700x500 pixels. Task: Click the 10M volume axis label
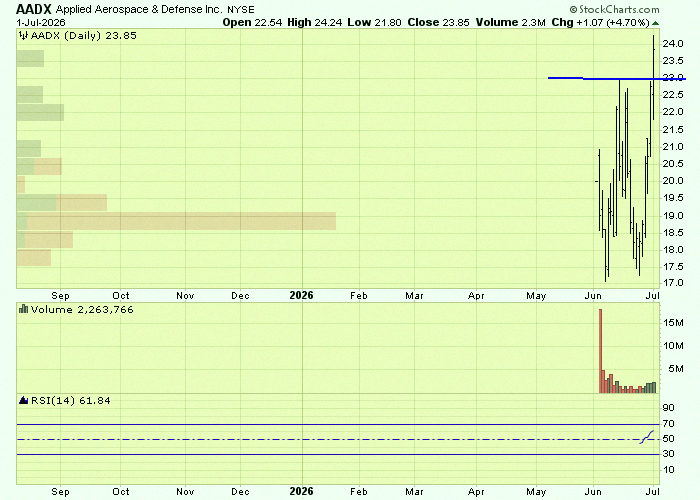pyautogui.click(x=673, y=346)
